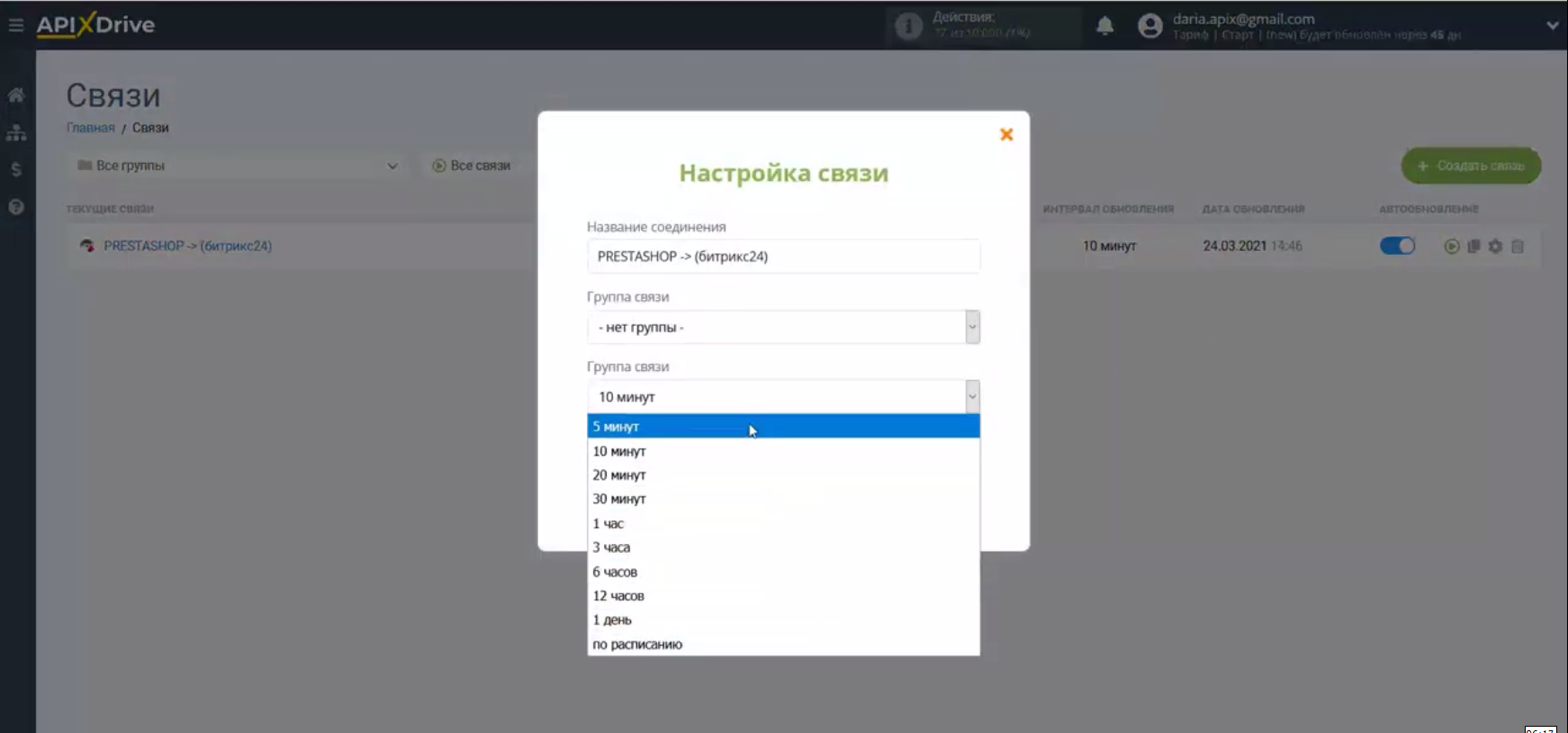This screenshot has width=1568, height=733.
Task: Toggle auto-update switch for PRESTASHOP connection
Action: click(x=1397, y=246)
